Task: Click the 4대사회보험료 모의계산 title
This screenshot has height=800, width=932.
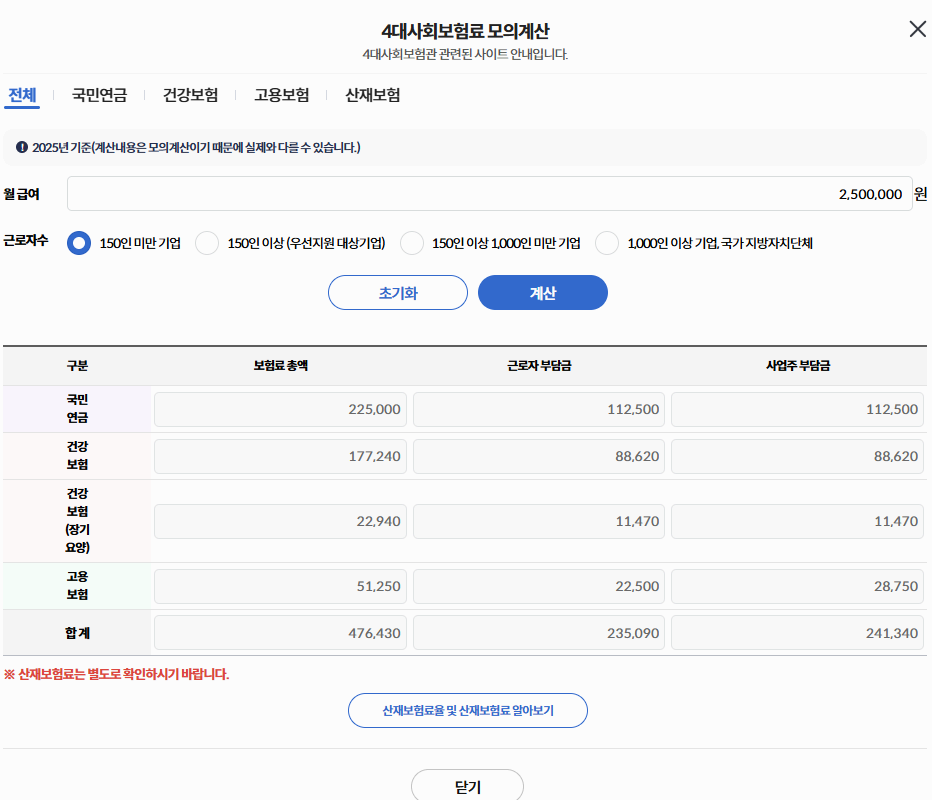Action: coord(465,31)
